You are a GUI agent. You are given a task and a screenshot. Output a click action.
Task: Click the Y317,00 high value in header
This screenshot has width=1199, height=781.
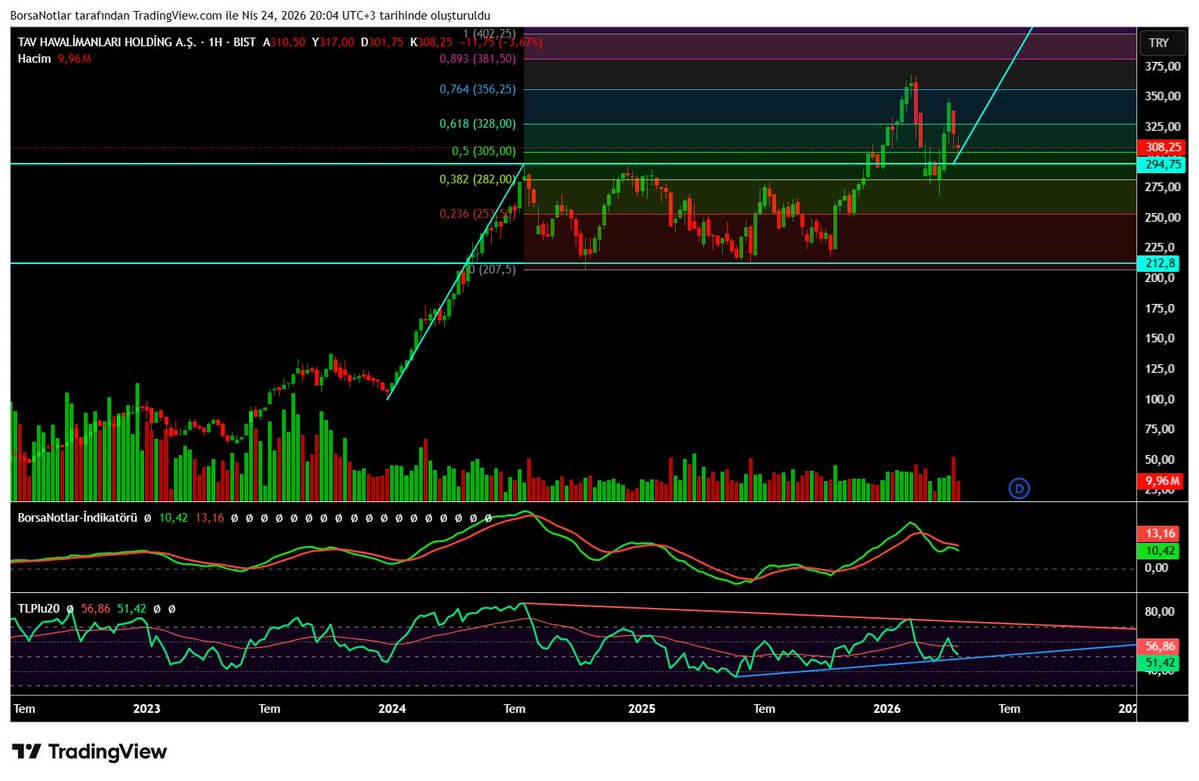(x=333, y=42)
